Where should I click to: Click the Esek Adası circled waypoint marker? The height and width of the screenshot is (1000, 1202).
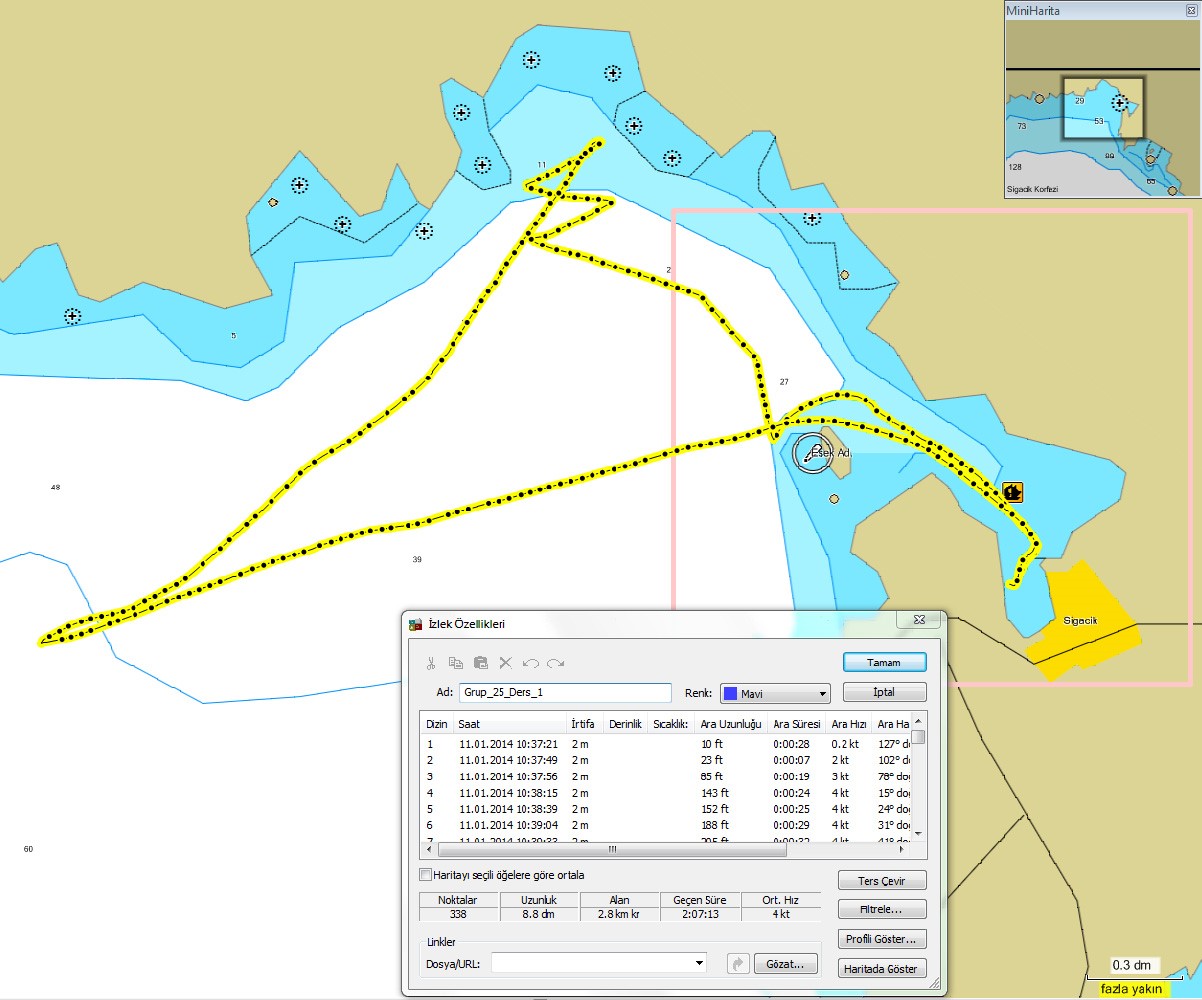click(x=811, y=453)
